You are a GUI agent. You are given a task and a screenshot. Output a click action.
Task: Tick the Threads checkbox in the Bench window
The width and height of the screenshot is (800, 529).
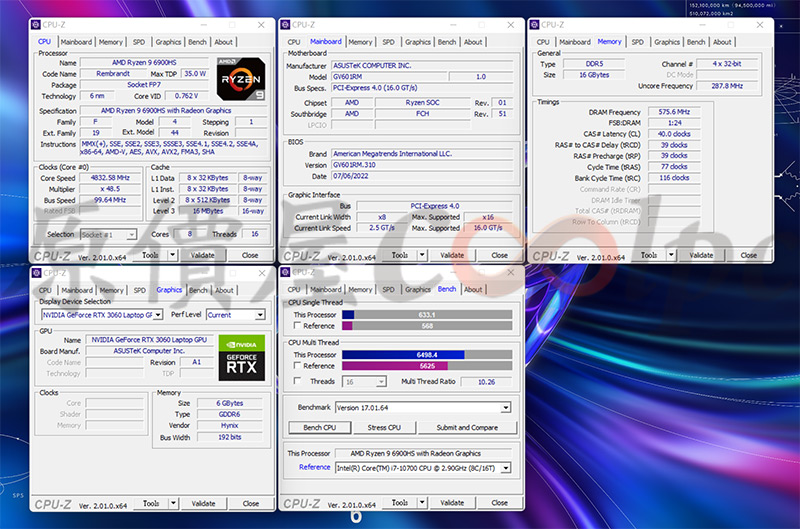(297, 381)
